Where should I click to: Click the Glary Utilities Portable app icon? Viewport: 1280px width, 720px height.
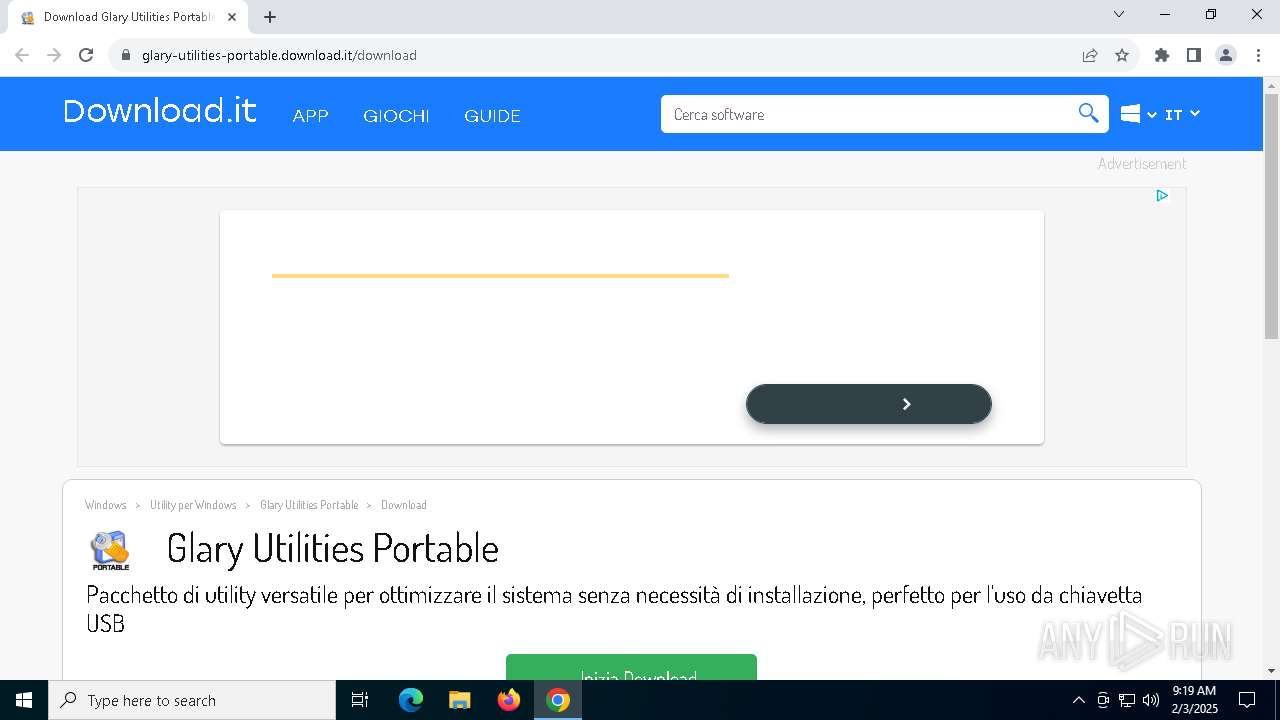[x=110, y=550]
